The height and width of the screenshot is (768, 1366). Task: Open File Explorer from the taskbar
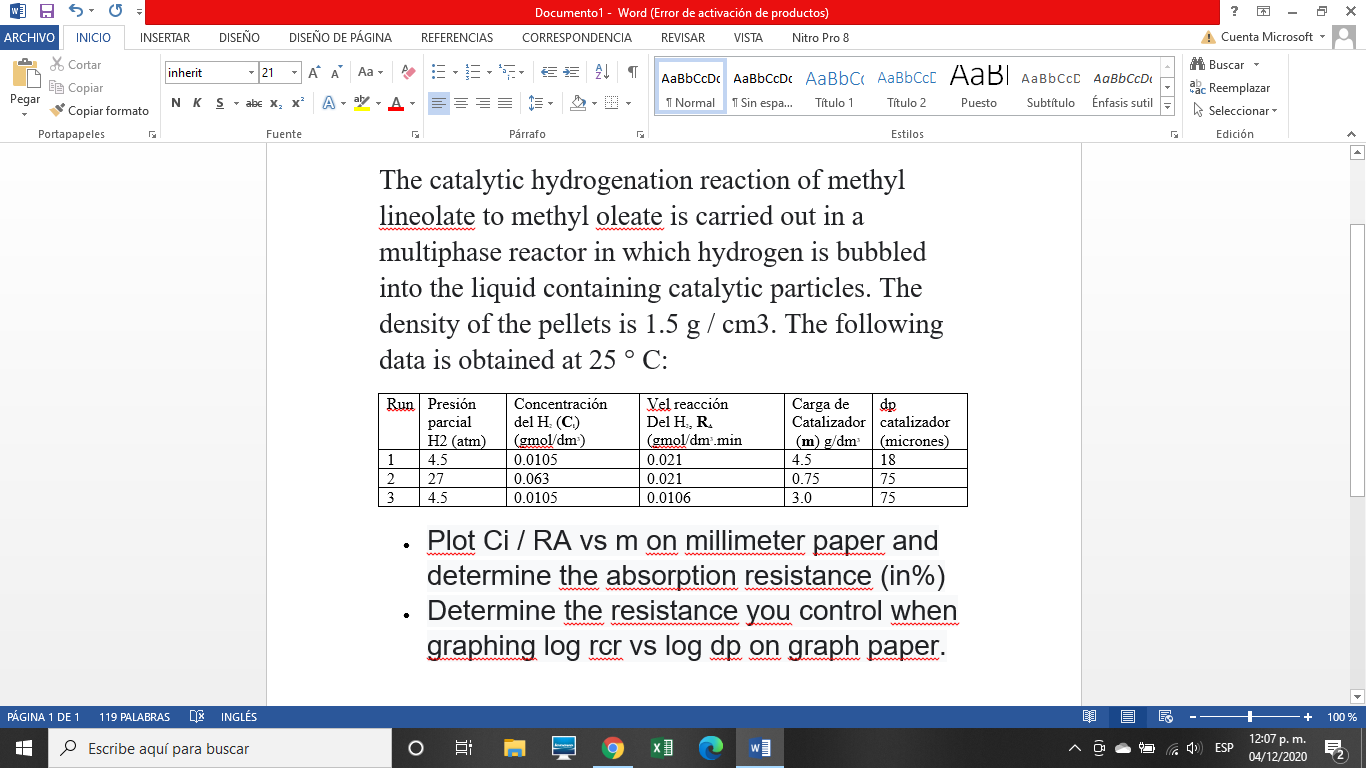(515, 748)
